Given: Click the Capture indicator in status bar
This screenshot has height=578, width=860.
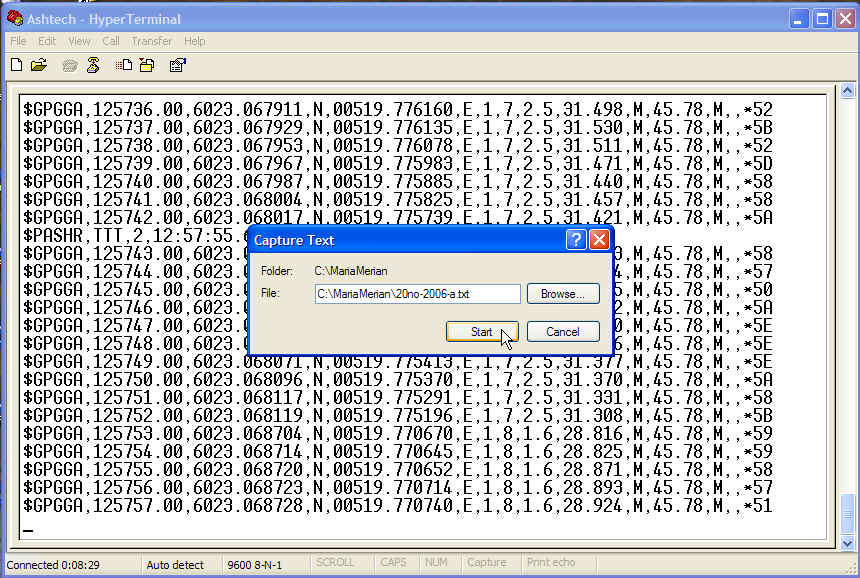Looking at the screenshot, I should click(x=486, y=564).
